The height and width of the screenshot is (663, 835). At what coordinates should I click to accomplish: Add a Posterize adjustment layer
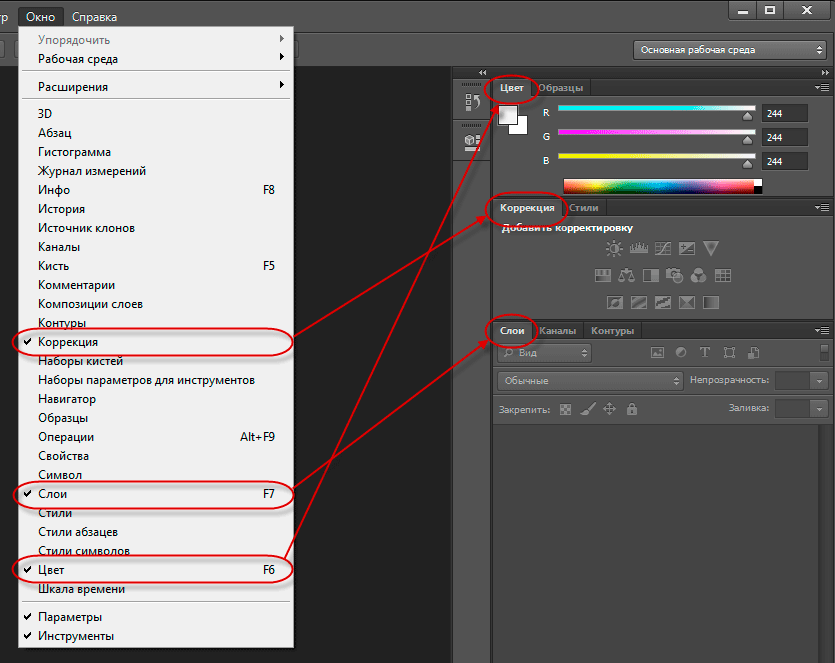(x=638, y=302)
